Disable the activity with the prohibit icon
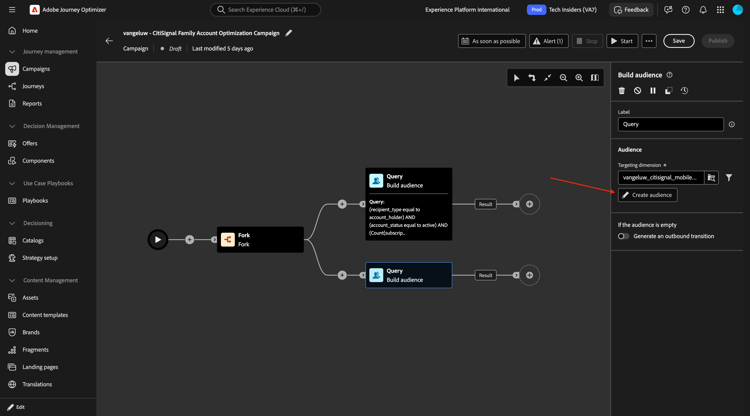 point(637,91)
